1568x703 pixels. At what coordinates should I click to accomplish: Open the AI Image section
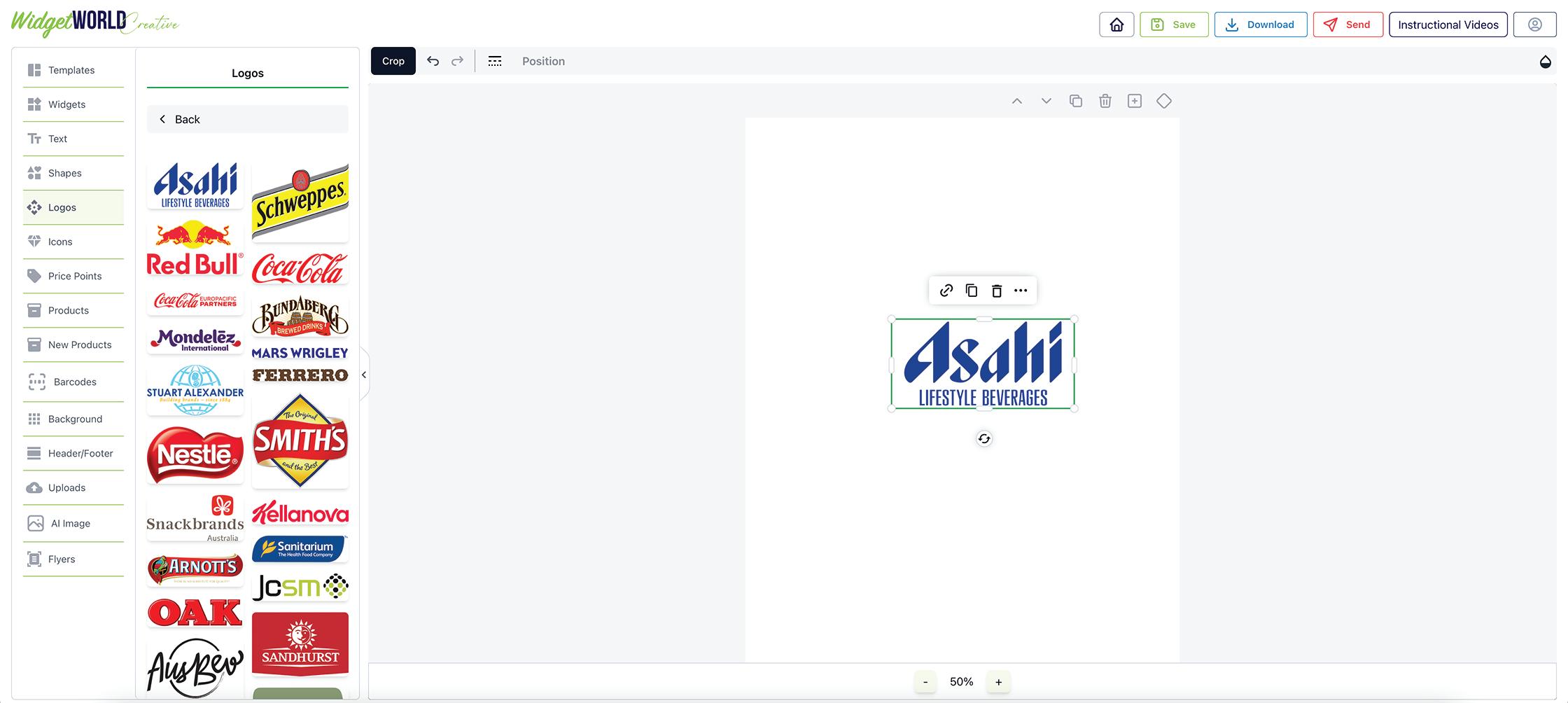coord(73,523)
